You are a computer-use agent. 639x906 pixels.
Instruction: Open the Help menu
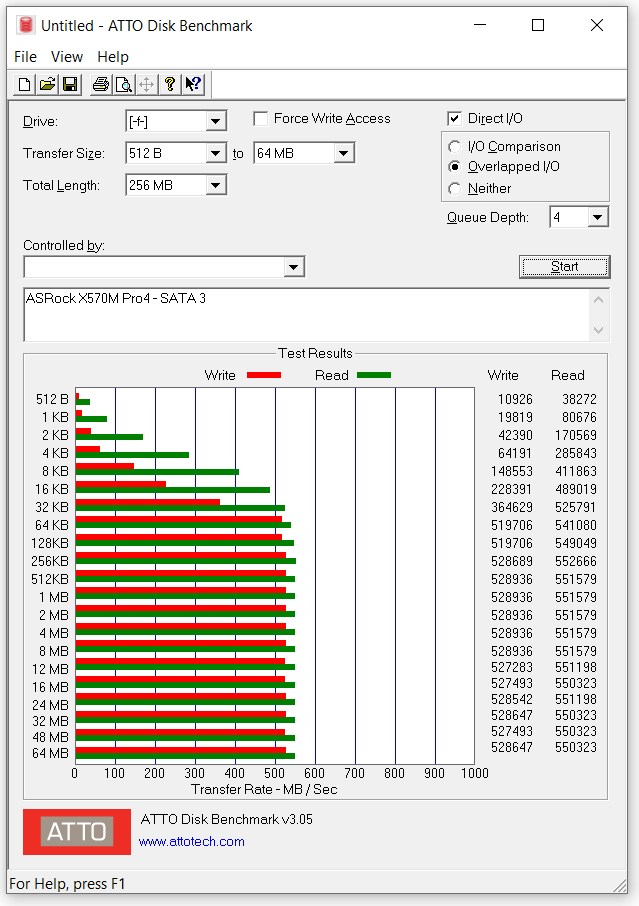click(x=113, y=57)
